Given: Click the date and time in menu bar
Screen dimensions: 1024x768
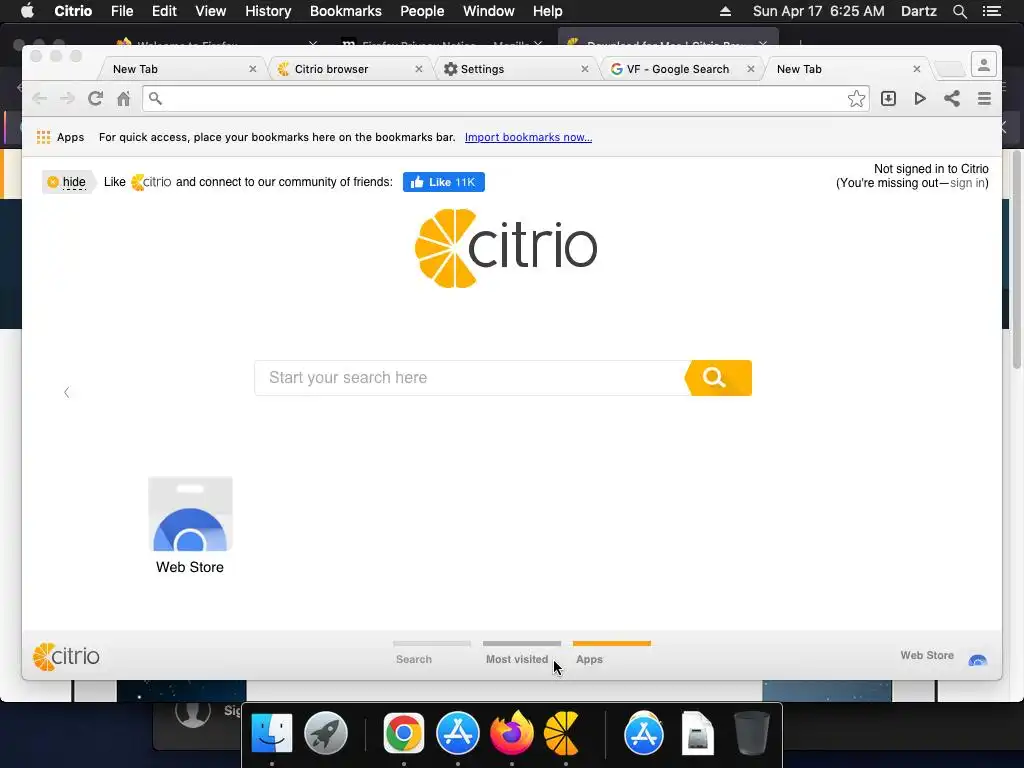Looking at the screenshot, I should [818, 11].
